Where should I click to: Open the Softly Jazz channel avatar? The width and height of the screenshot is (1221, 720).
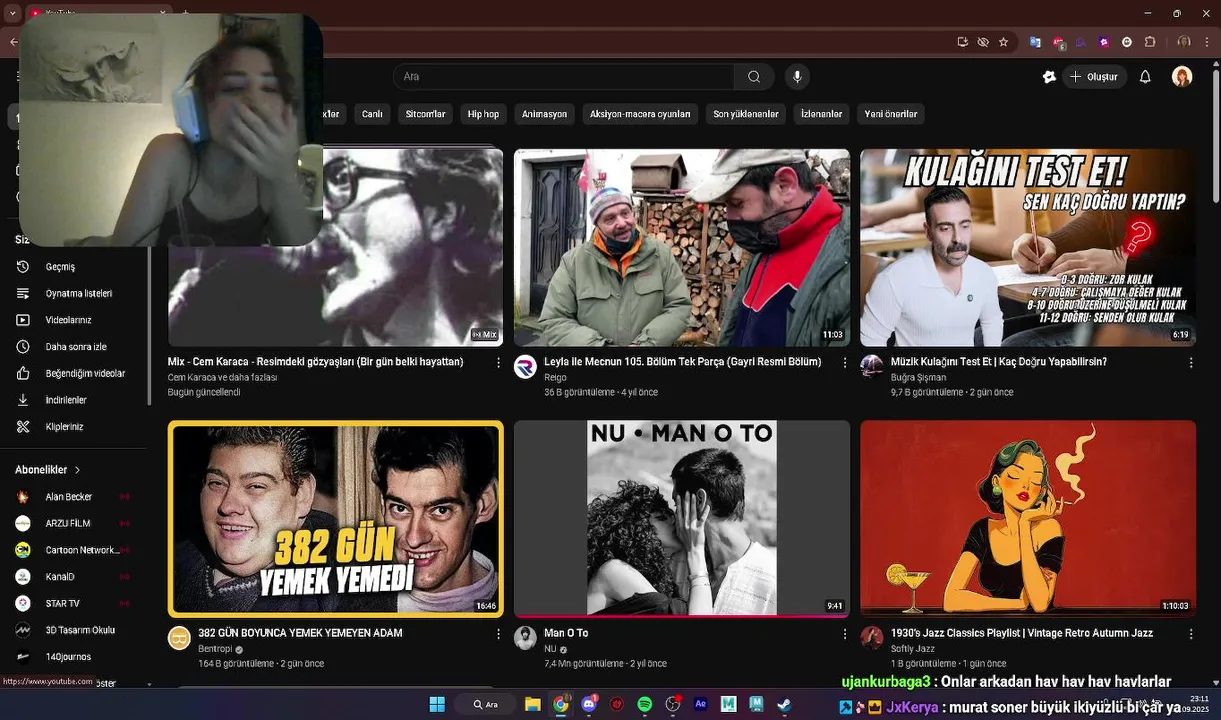pyautogui.click(x=872, y=638)
